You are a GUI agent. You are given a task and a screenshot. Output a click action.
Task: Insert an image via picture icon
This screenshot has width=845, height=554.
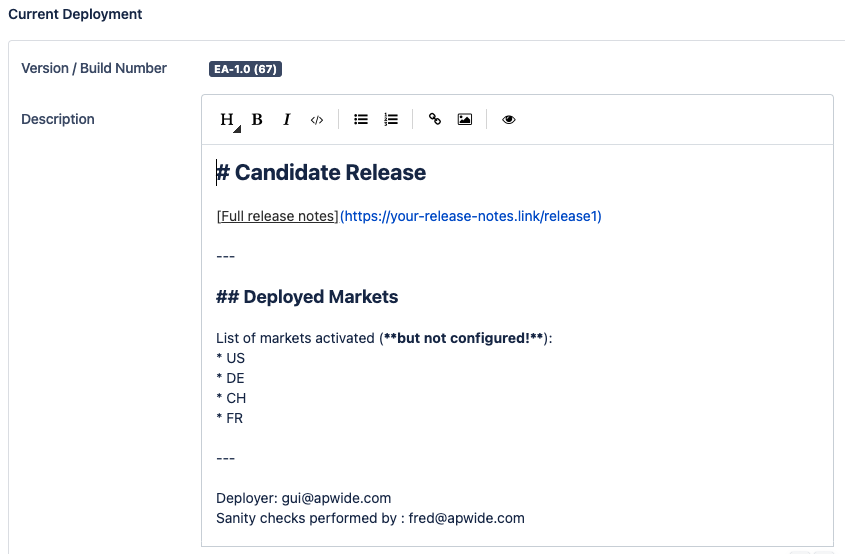tap(465, 120)
